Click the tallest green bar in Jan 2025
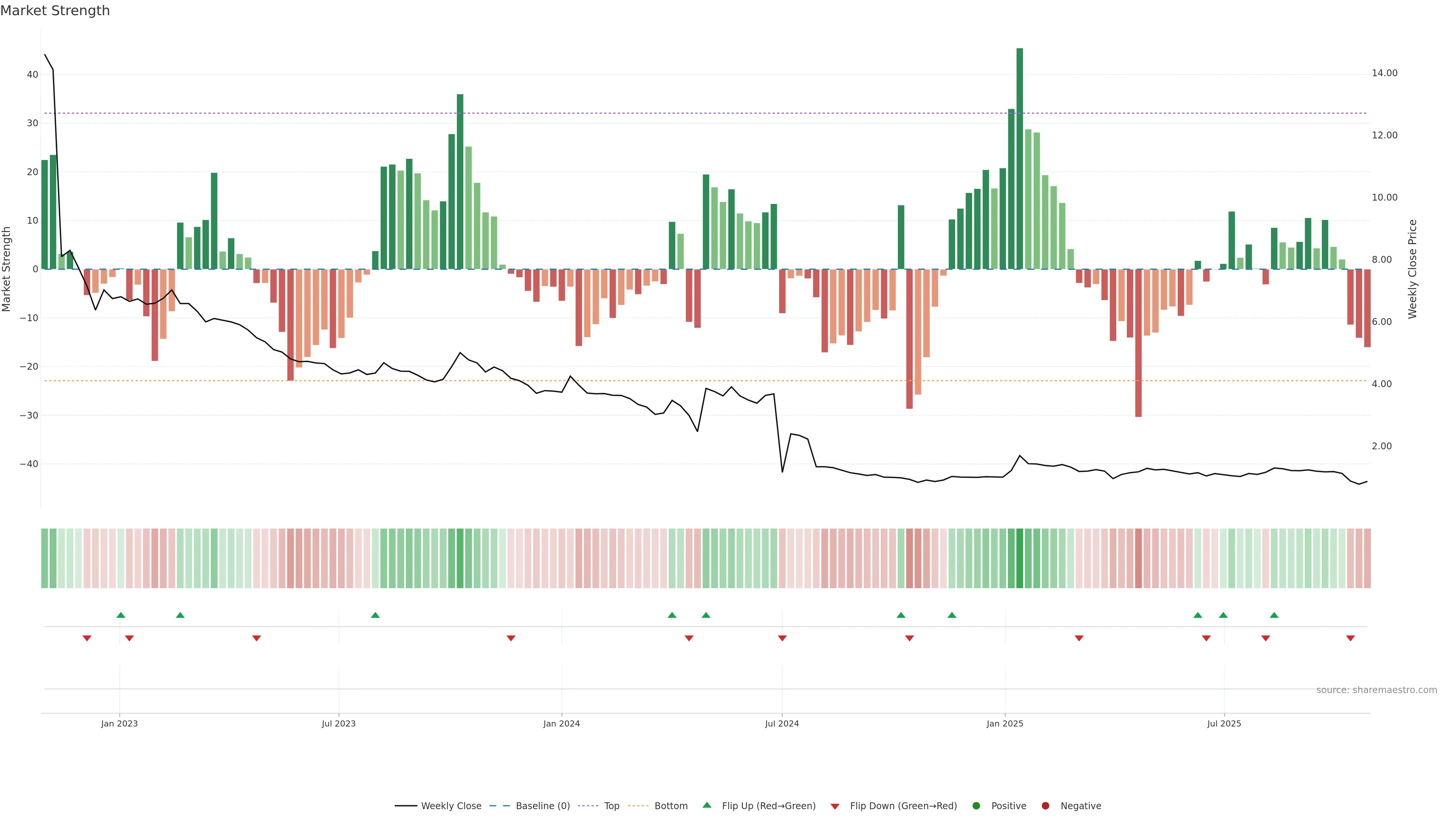Image resolution: width=1456 pixels, height=819 pixels. tap(1020, 158)
